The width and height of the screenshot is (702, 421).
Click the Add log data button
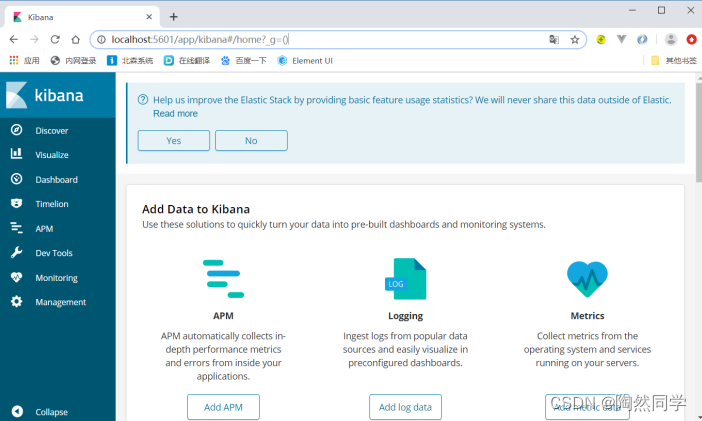405,407
